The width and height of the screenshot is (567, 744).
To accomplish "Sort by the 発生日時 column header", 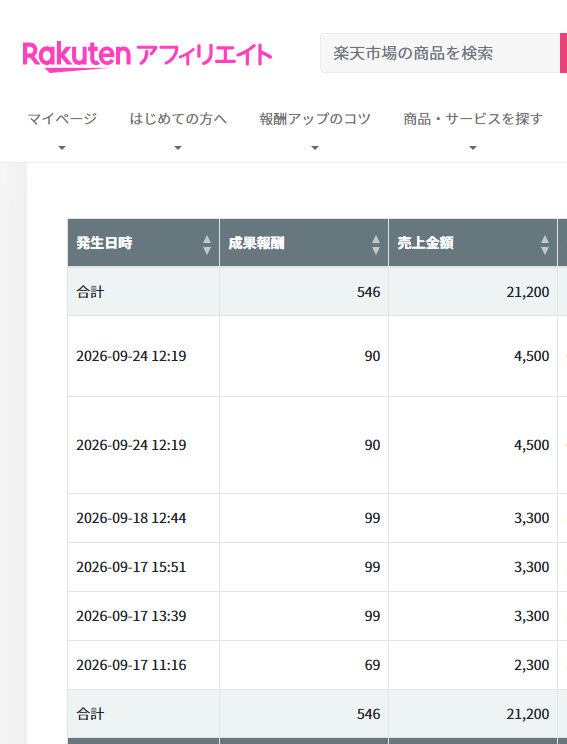I will coord(144,243).
